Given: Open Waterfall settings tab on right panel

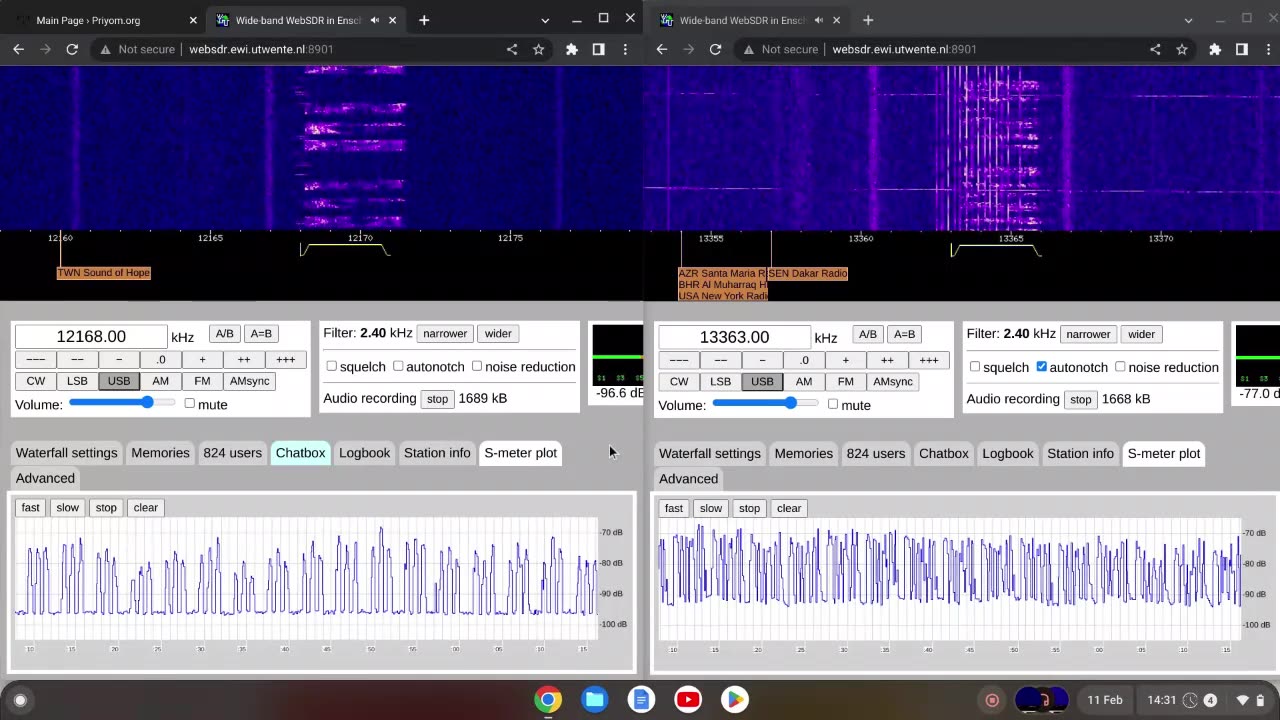Looking at the screenshot, I should click(x=709, y=454).
